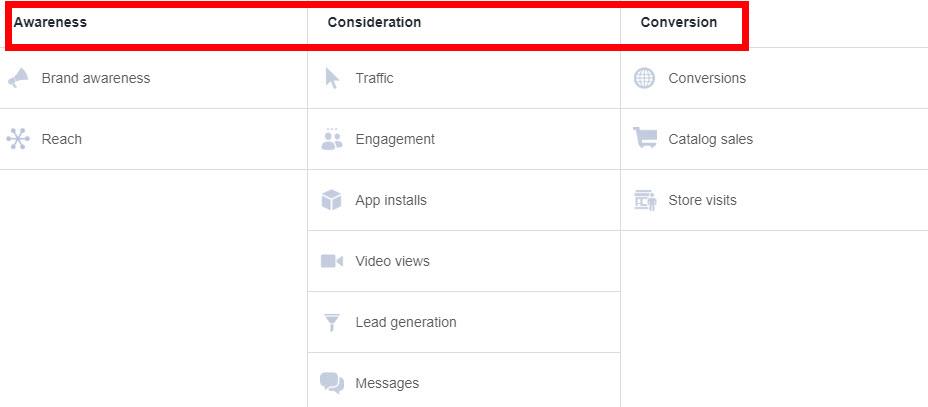Click the App installs box icon
The image size is (928, 407).
tap(332, 200)
